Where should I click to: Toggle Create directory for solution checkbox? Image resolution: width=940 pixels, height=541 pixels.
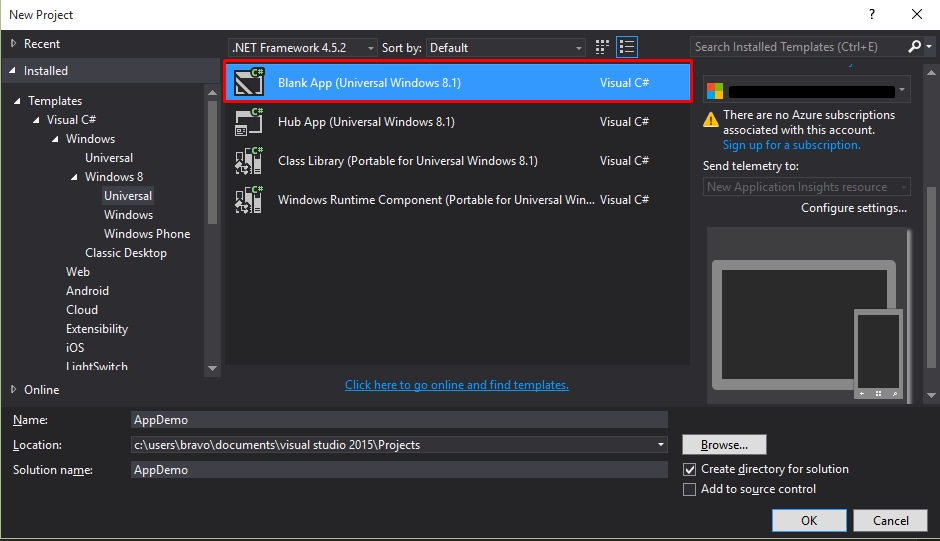(x=689, y=469)
